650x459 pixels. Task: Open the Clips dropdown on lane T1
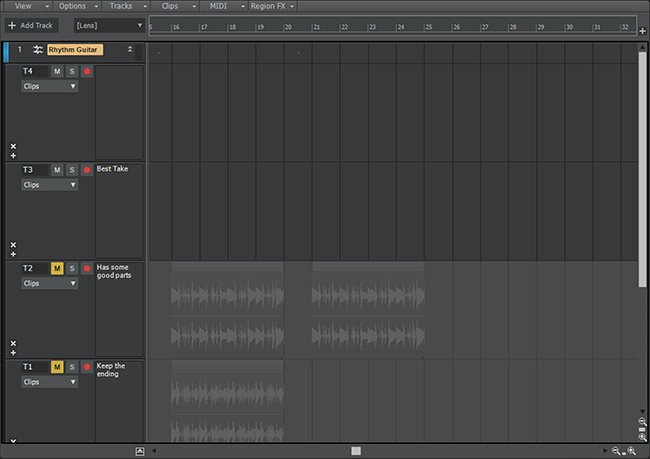[x=50, y=382]
